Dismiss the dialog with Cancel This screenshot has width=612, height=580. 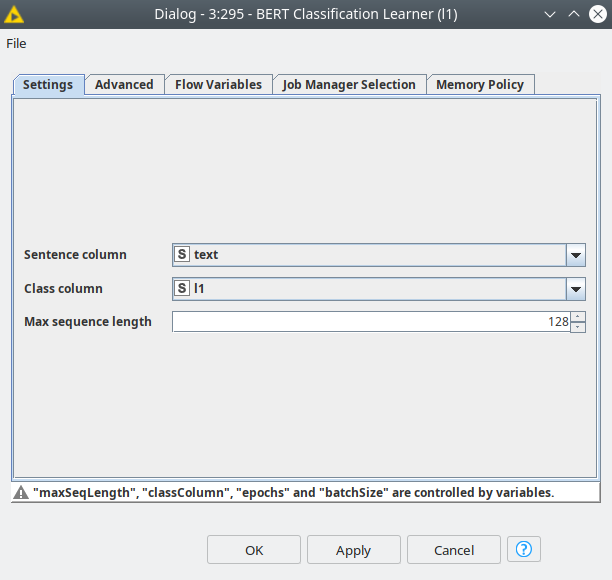454,550
